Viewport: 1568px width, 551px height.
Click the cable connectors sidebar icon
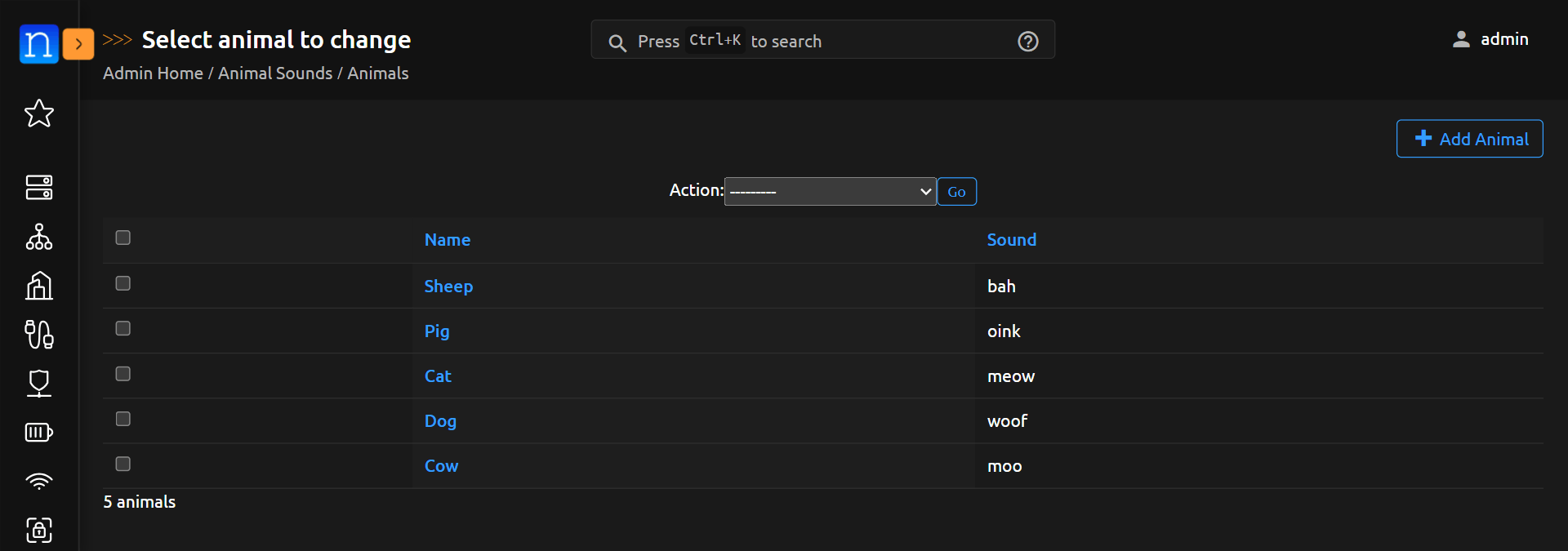[38, 334]
